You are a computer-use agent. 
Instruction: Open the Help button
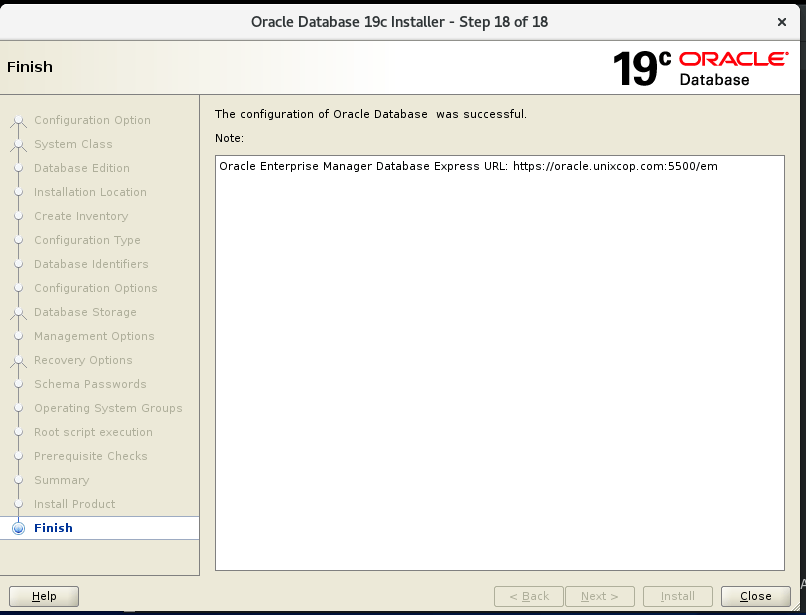tap(44, 596)
